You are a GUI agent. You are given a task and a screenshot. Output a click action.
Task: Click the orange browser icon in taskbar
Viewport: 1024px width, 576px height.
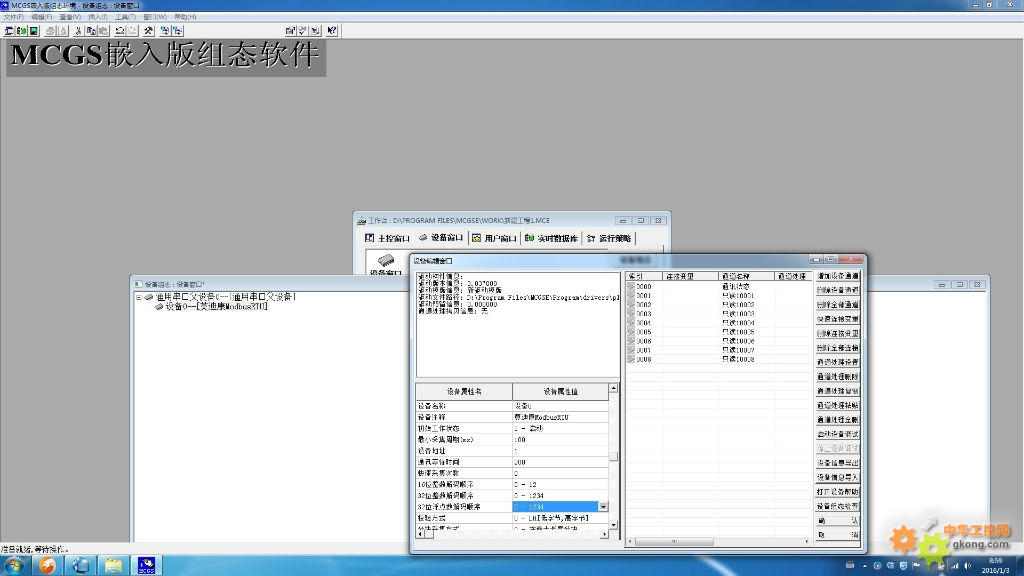point(47,566)
